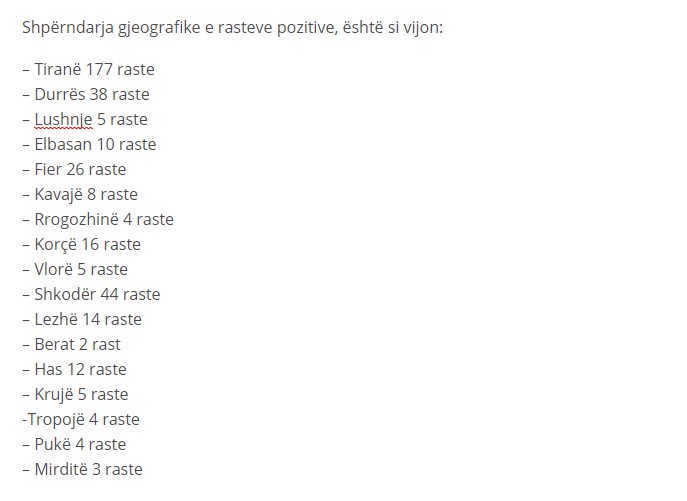Click the Vlorë 5 raste entry

[75, 269]
